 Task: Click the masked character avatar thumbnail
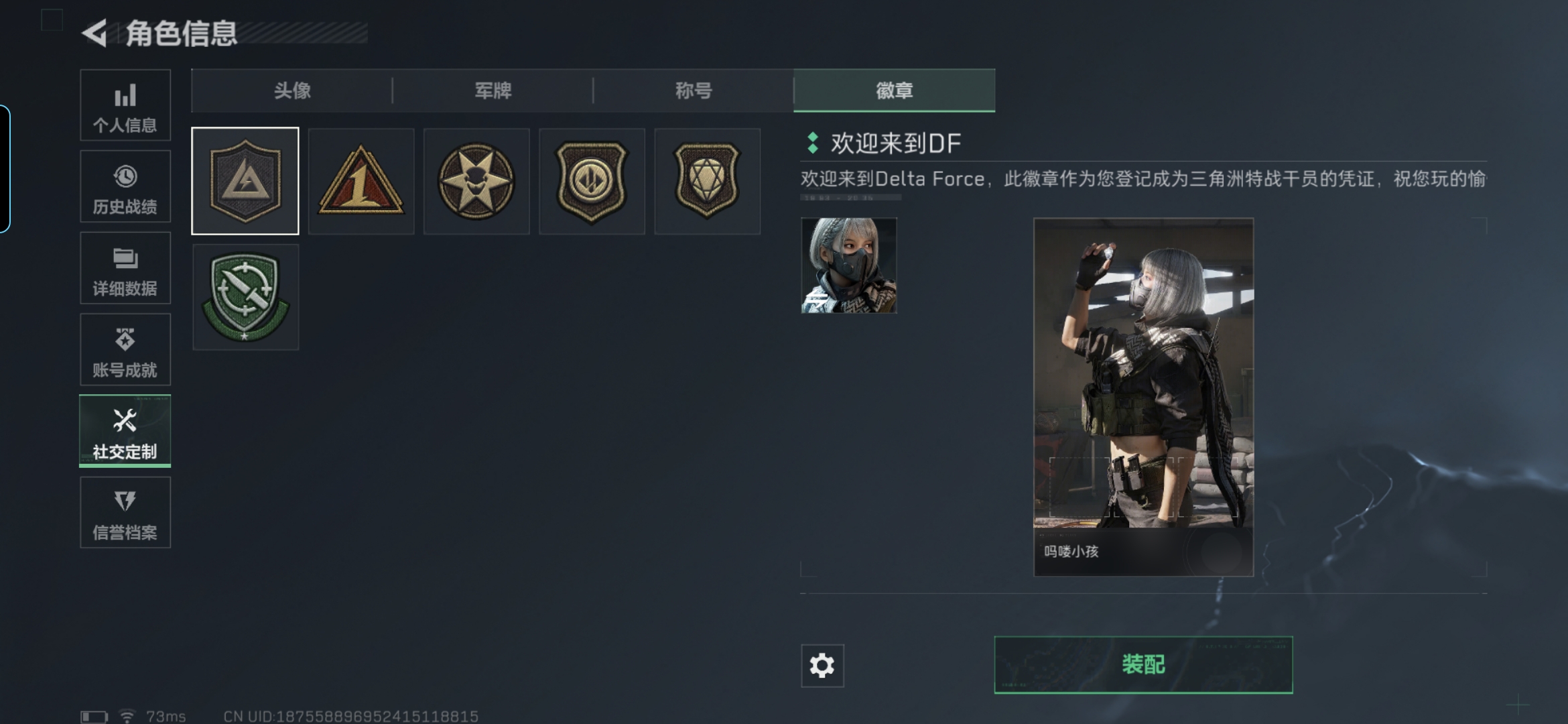pyautogui.click(x=849, y=265)
